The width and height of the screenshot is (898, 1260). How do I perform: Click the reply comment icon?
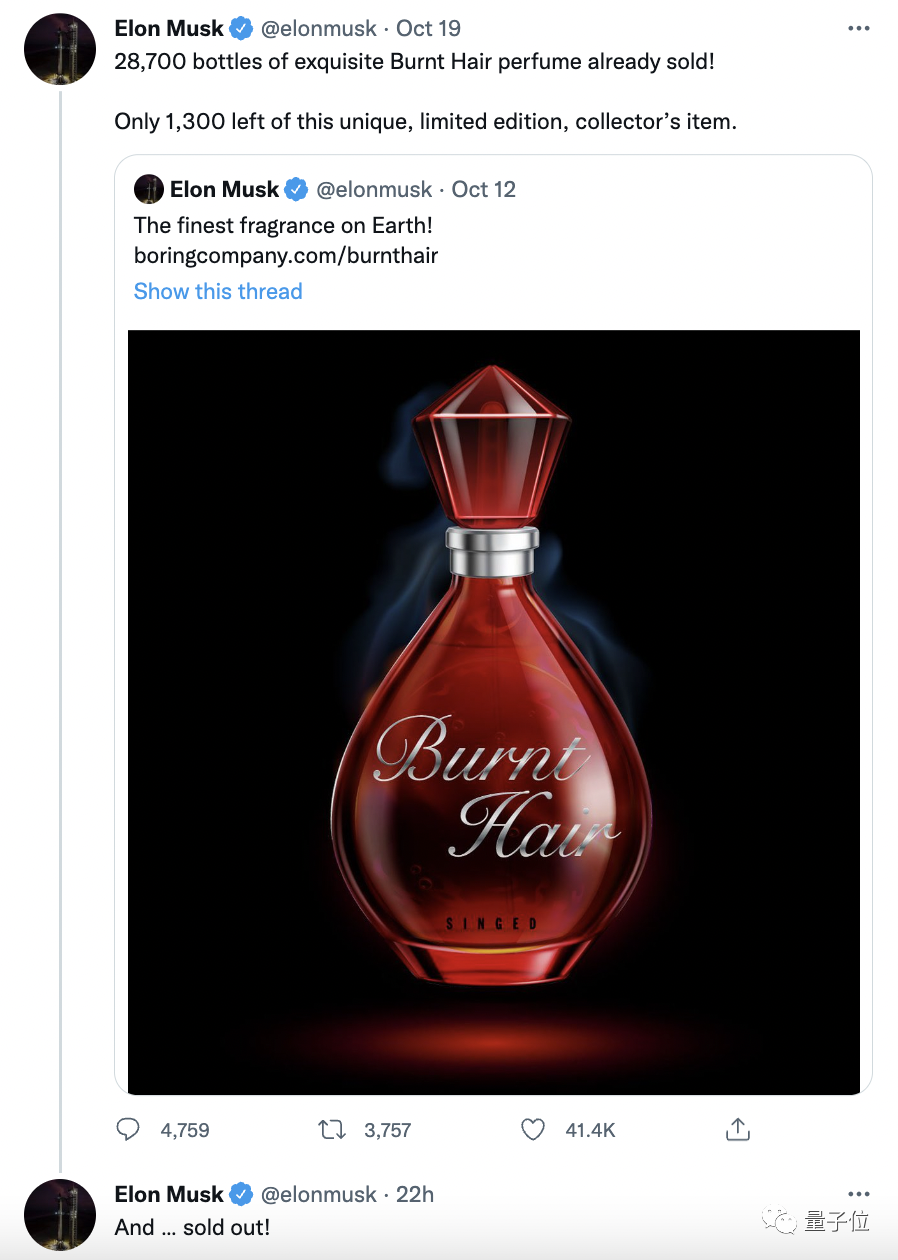128,1130
